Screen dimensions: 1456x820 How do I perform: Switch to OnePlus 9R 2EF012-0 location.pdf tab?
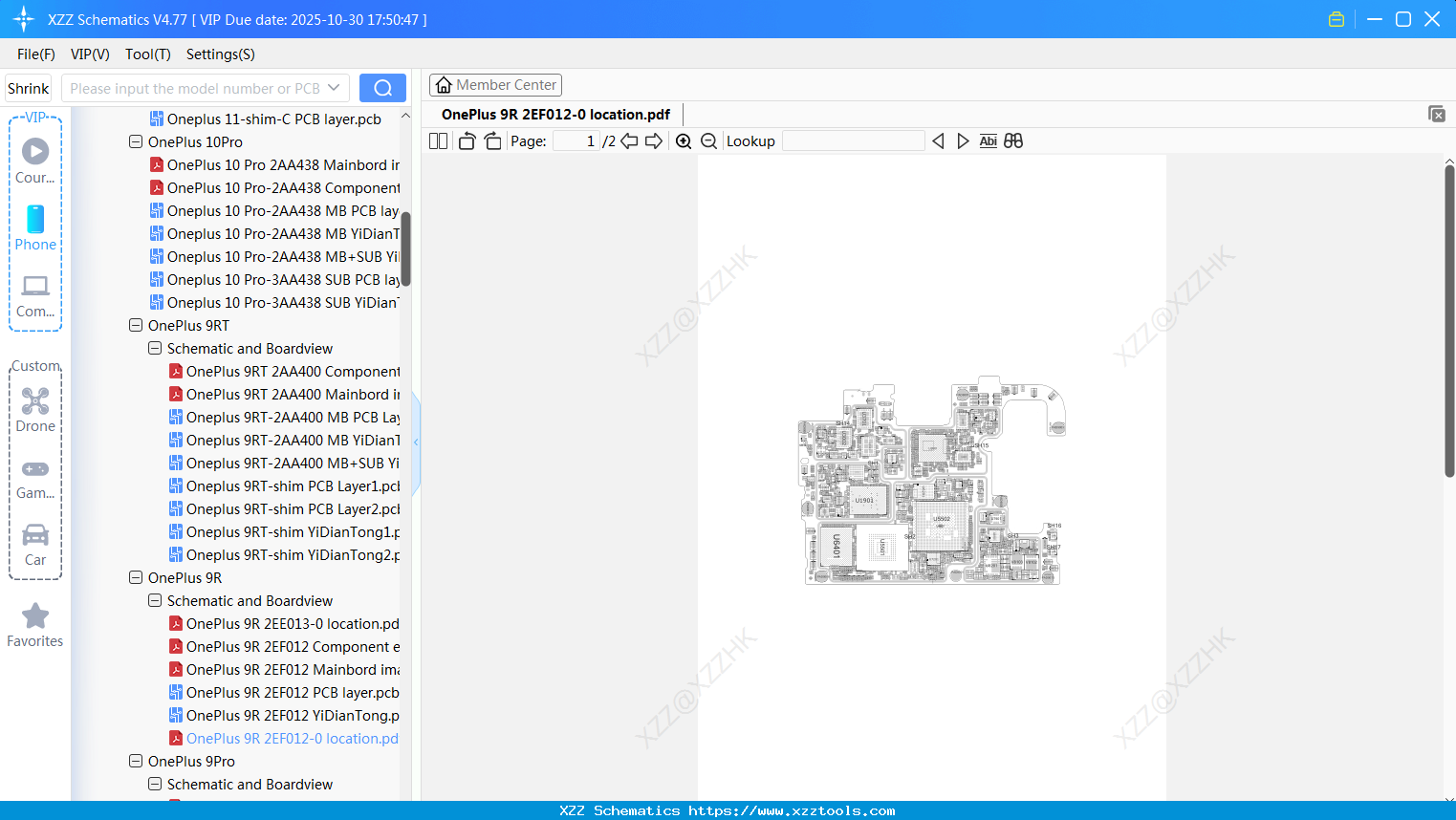553,114
